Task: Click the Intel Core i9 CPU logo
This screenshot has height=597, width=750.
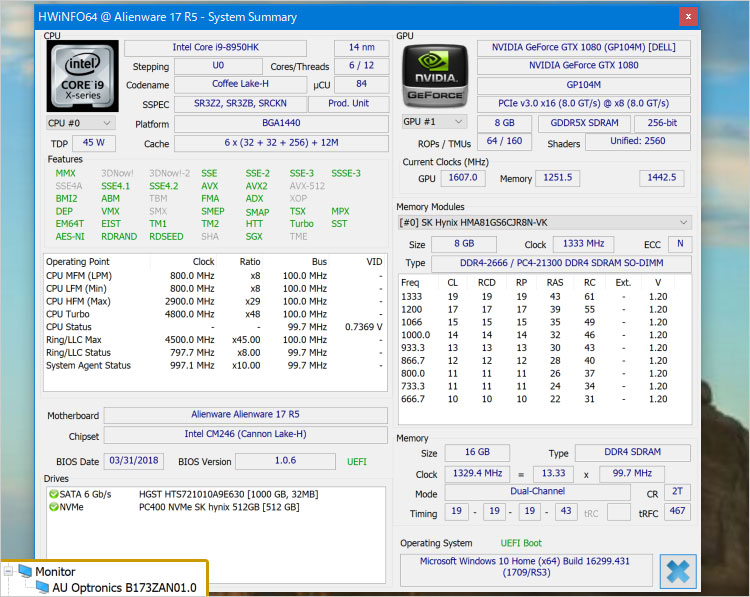Action: coord(82,76)
